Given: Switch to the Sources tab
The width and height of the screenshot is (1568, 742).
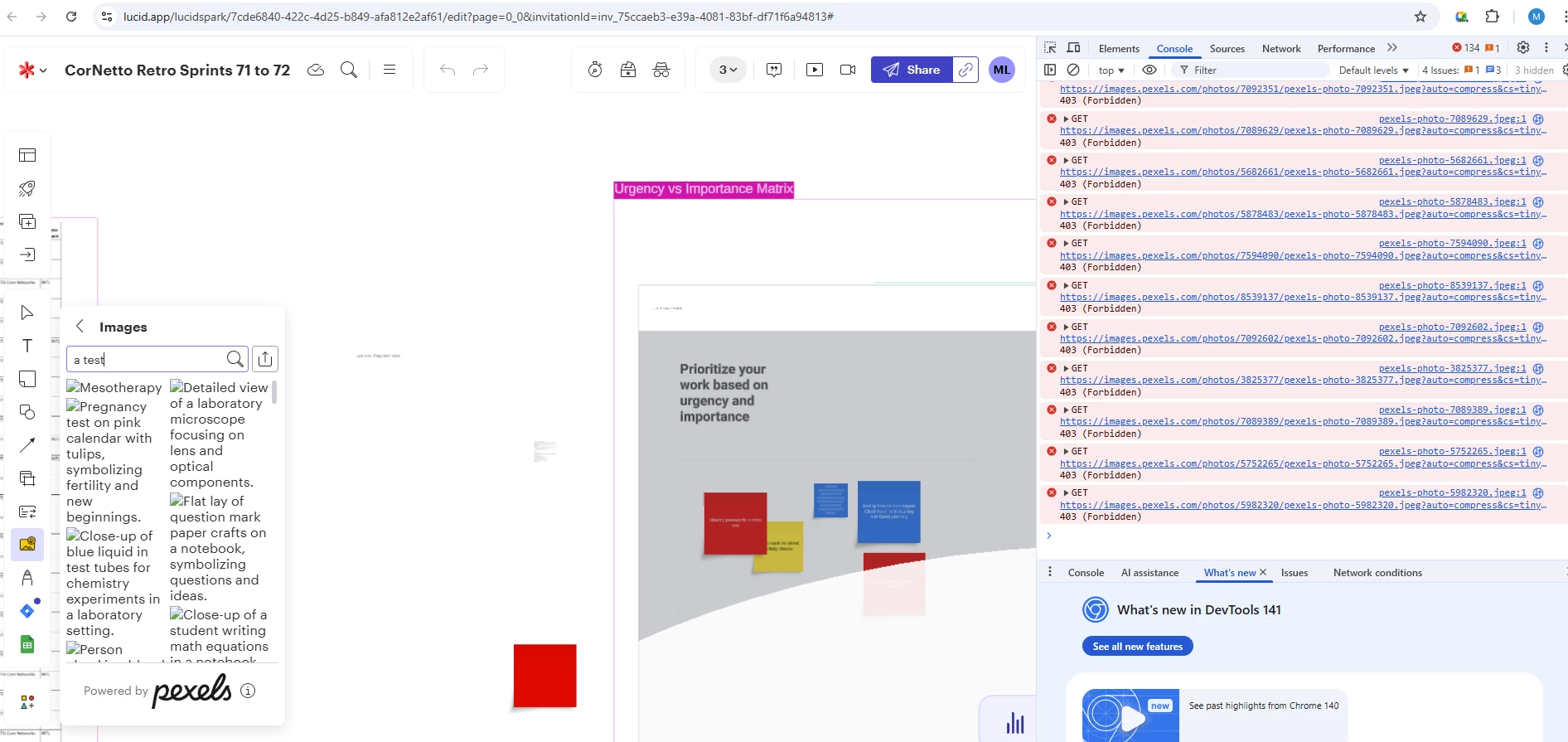Looking at the screenshot, I should (x=1227, y=49).
